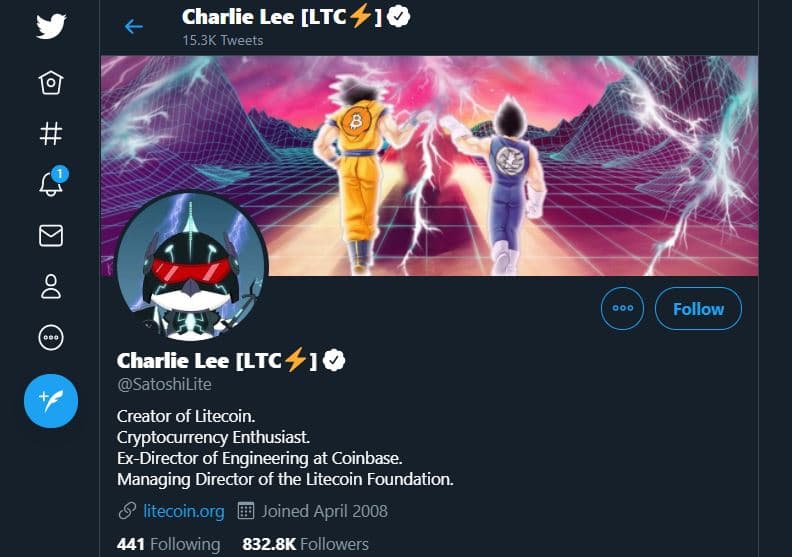Click the Joined April 2008 calendar icon
The image size is (792, 557).
coord(246,511)
